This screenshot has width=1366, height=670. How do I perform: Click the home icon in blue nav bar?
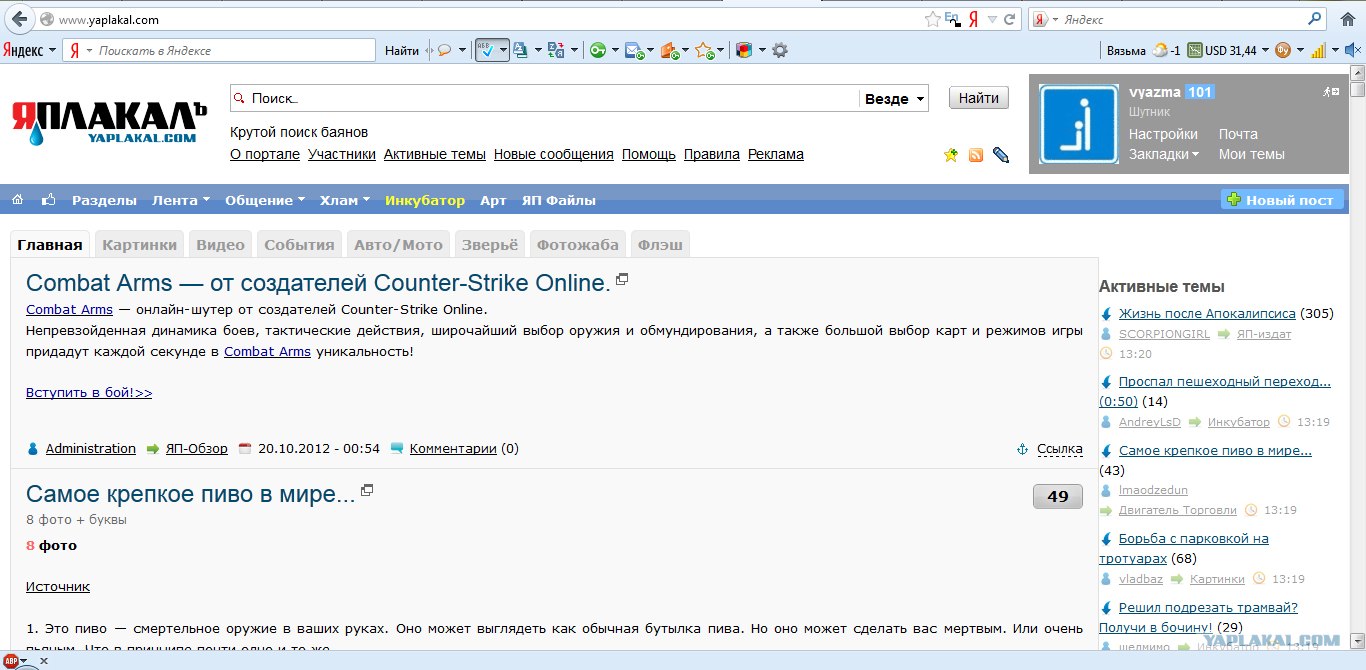(x=17, y=200)
